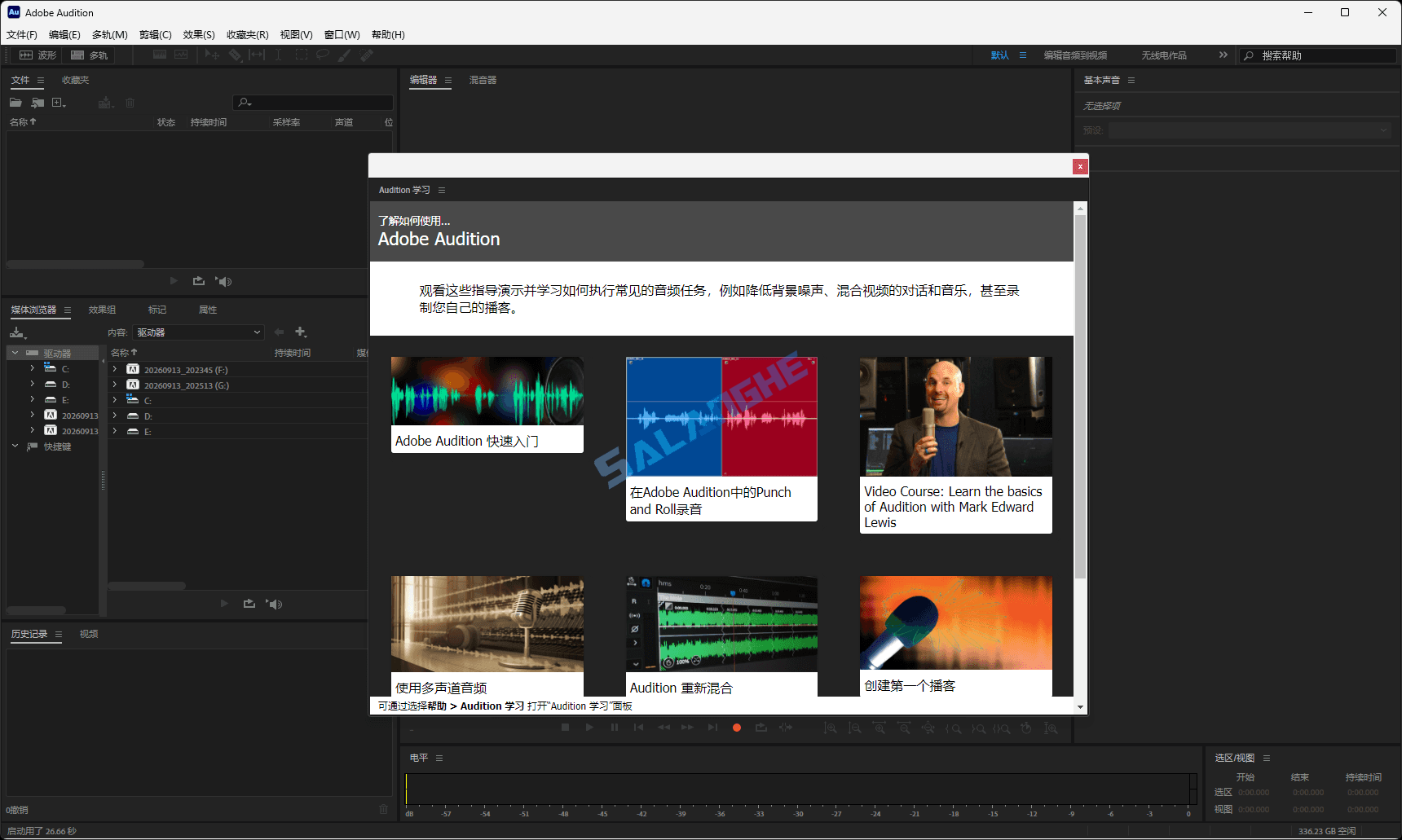Click the import file icon in Files panel
This screenshot has width=1402, height=840.
[x=37, y=103]
